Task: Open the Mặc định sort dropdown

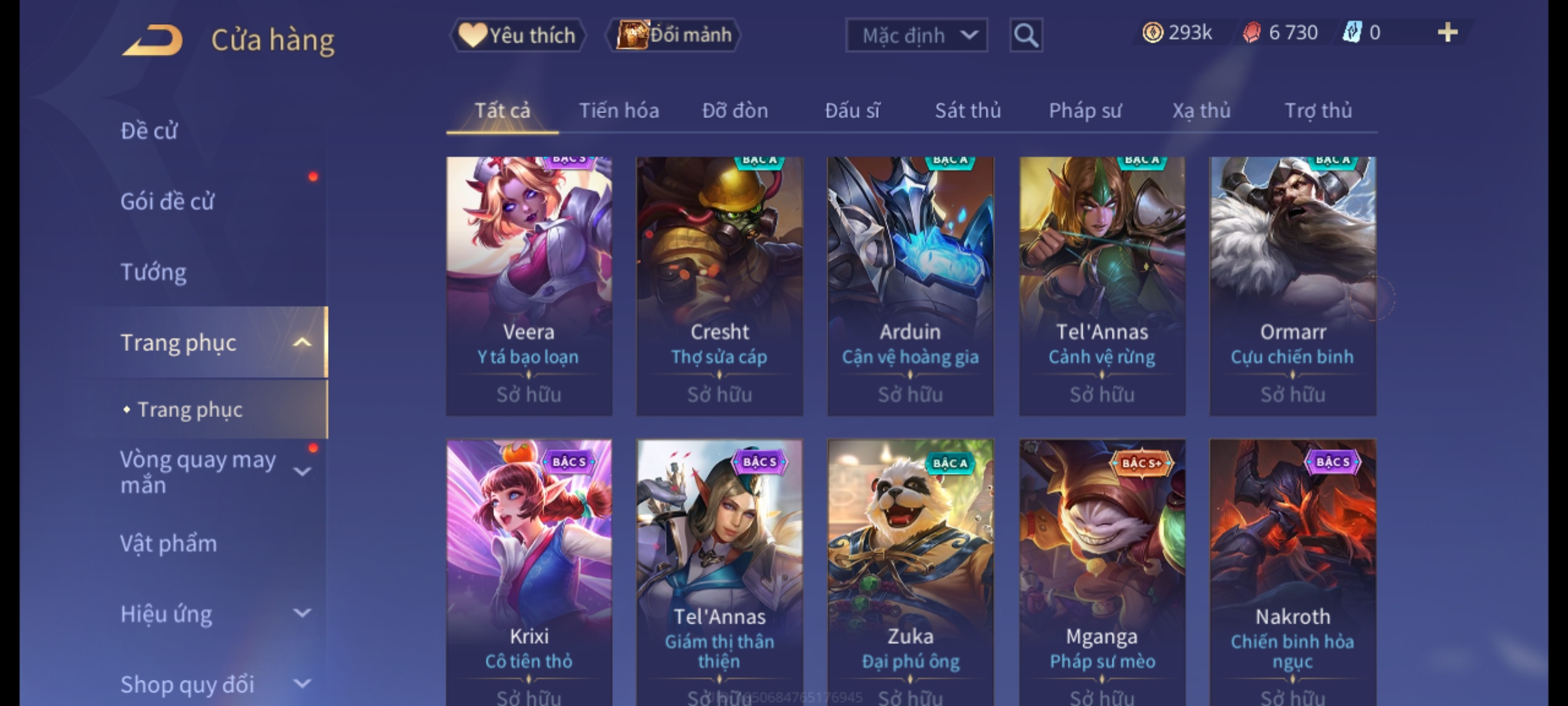Action: point(916,35)
